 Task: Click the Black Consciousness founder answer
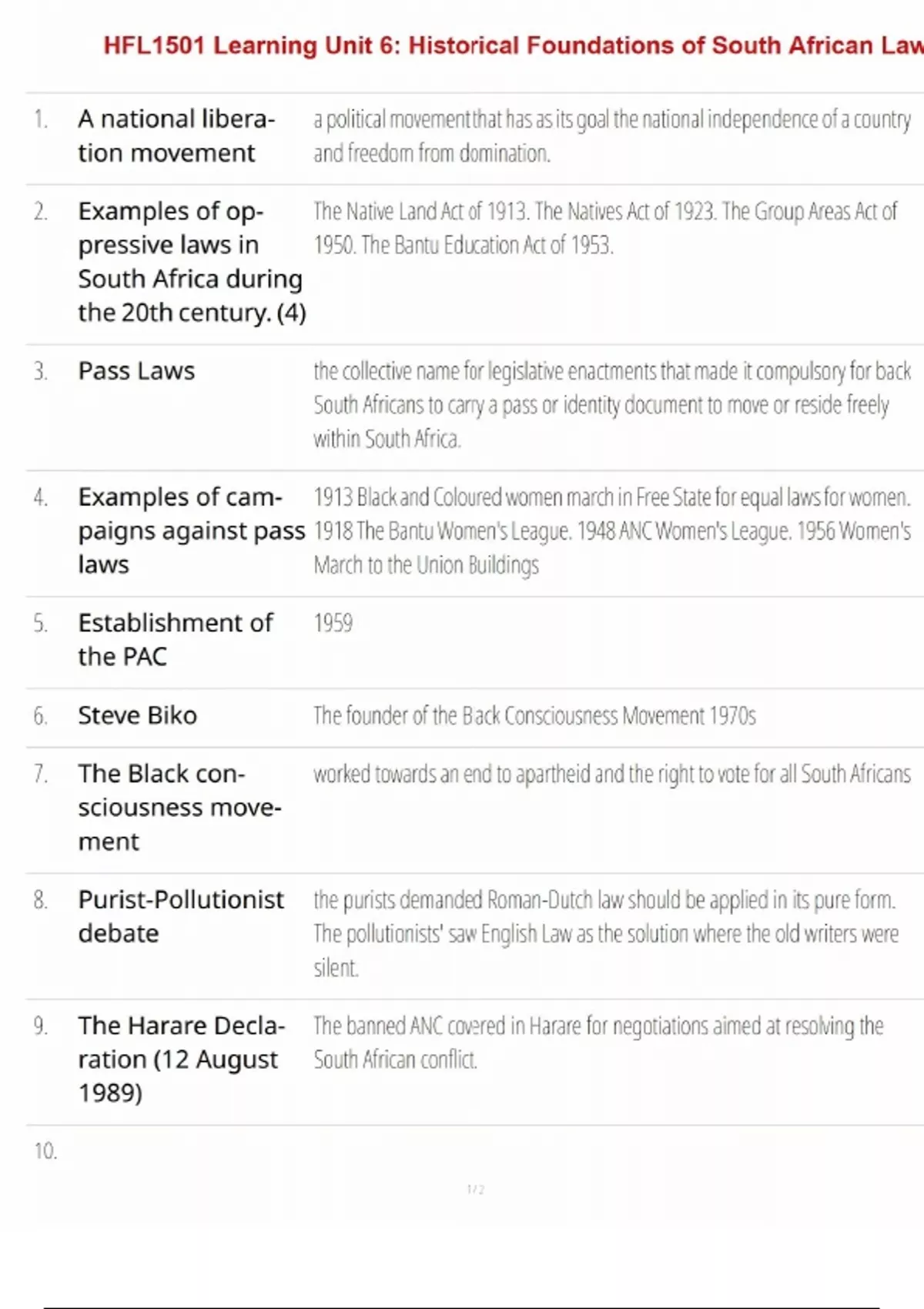(x=534, y=716)
